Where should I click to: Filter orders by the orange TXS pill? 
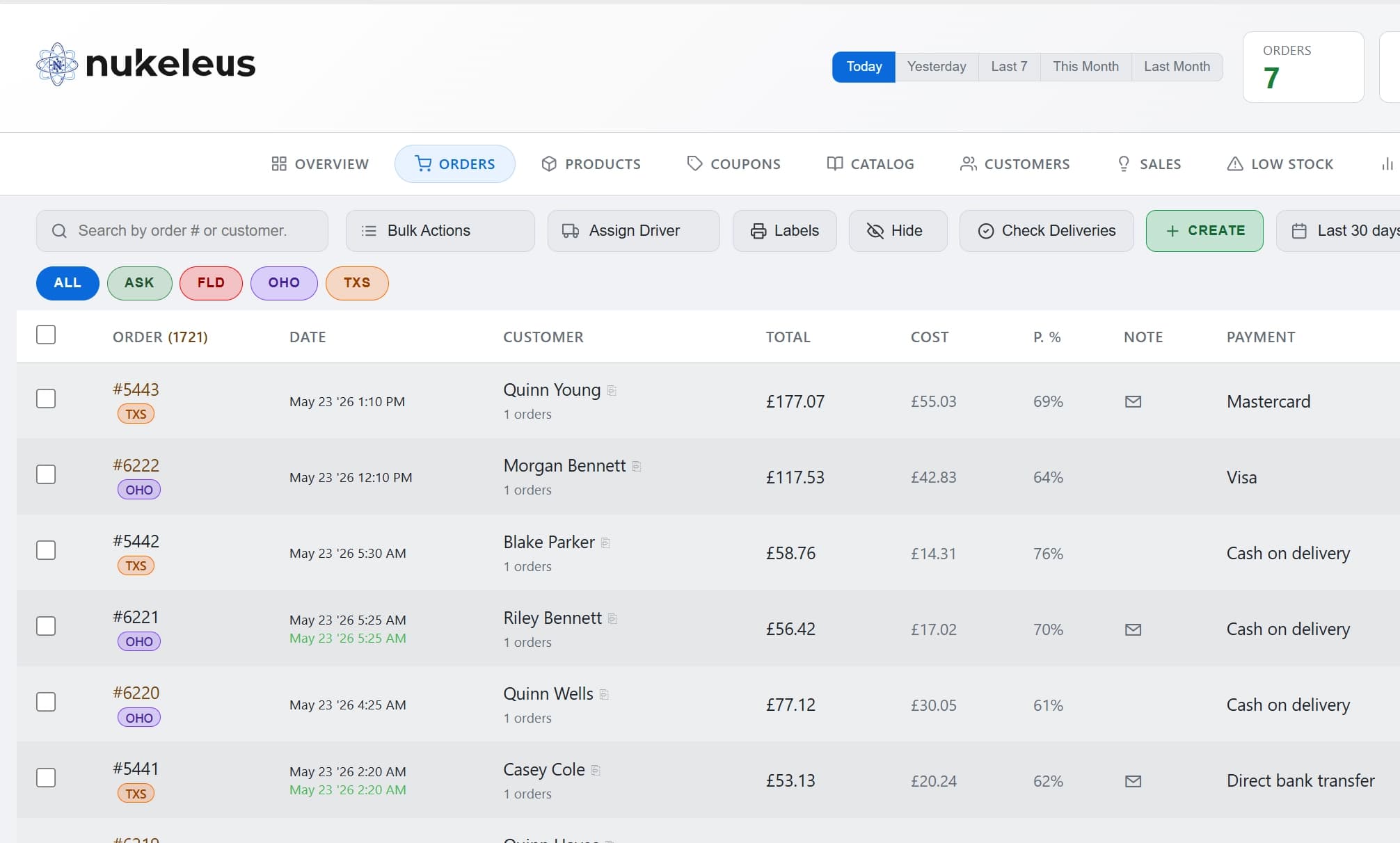(x=357, y=283)
